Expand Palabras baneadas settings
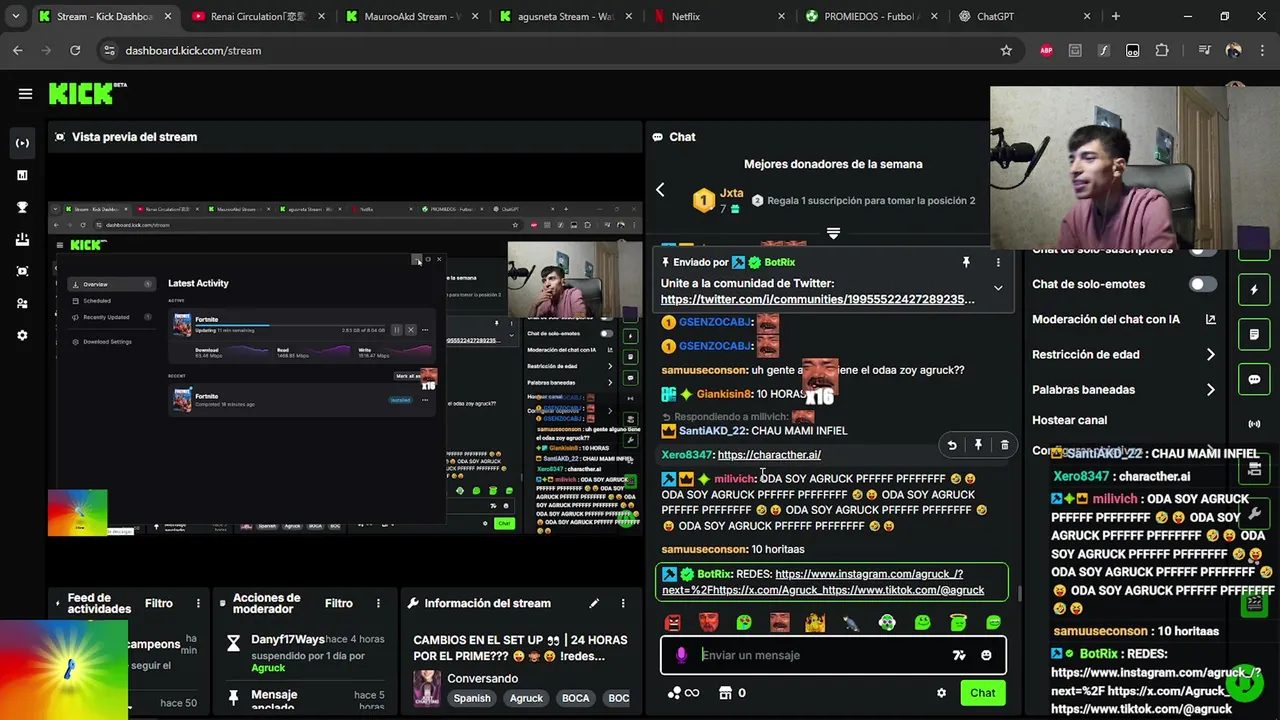Image resolution: width=1280 pixels, height=720 pixels. click(1210, 389)
